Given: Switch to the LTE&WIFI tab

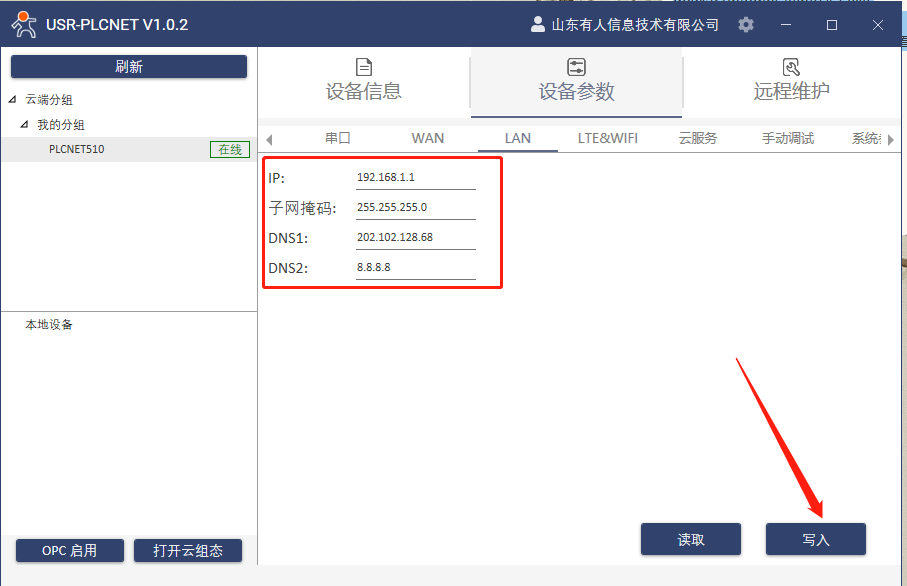Looking at the screenshot, I should point(607,138).
